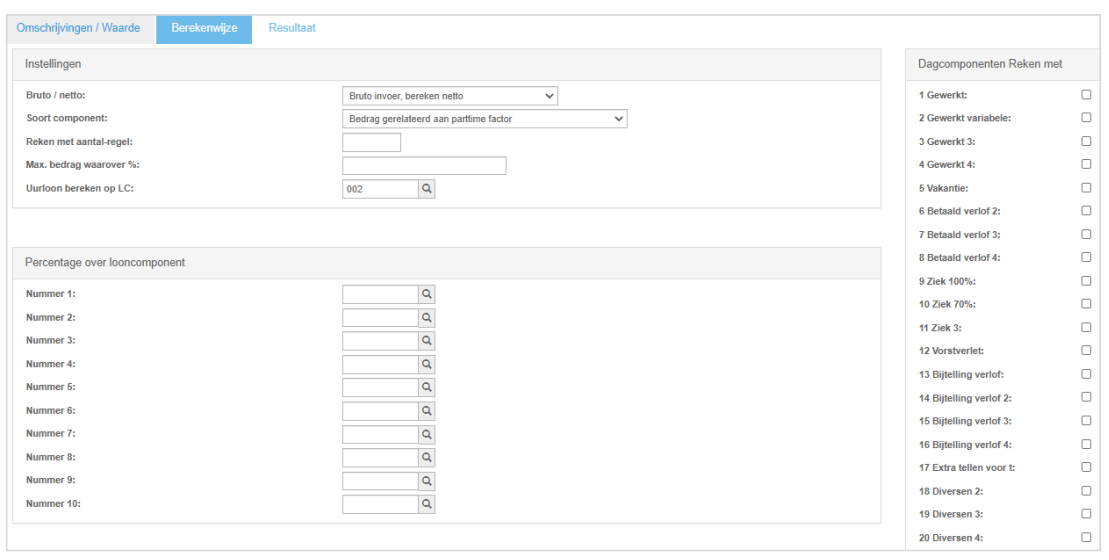Tick 14 Bijtelling verlof 2 checkbox
This screenshot has width=1109, height=560.
pos(1086,397)
